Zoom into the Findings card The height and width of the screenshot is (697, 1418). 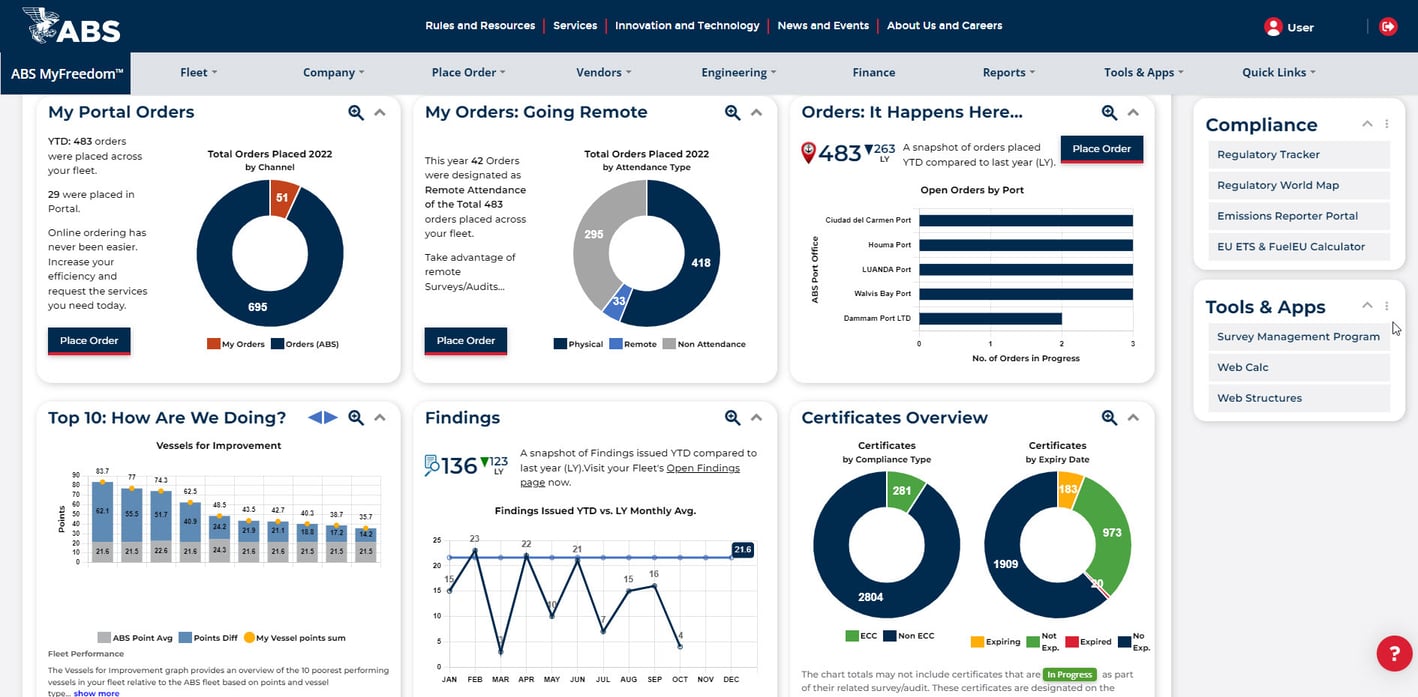coord(733,418)
